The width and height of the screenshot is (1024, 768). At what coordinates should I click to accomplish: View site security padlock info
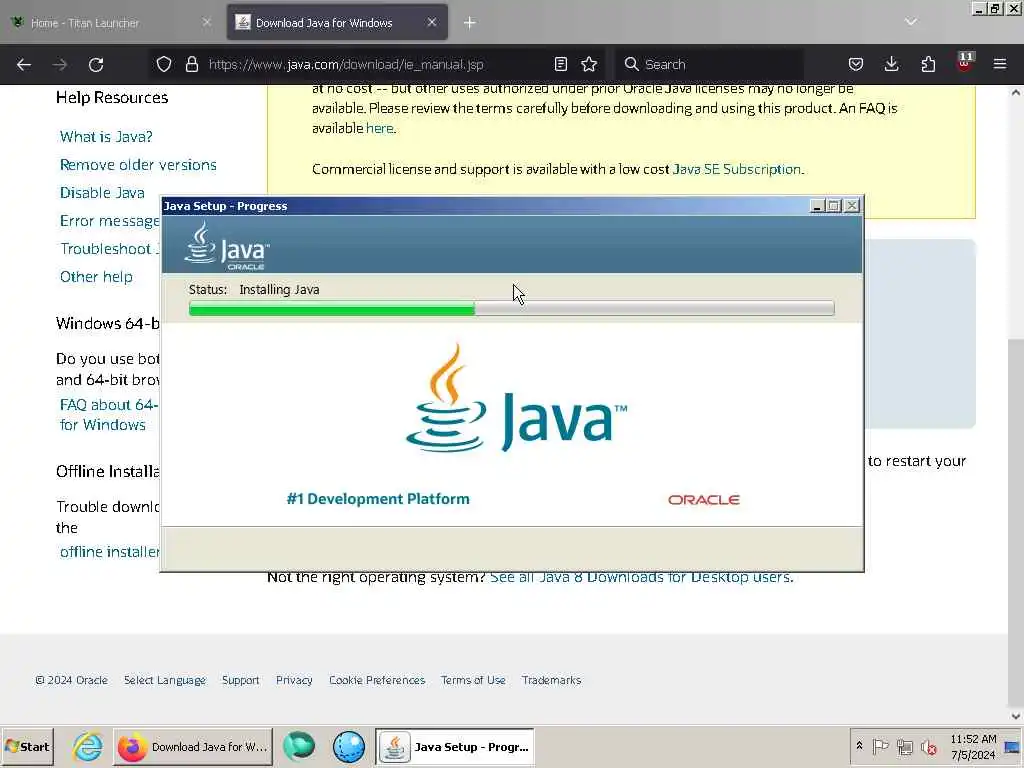(x=191, y=64)
